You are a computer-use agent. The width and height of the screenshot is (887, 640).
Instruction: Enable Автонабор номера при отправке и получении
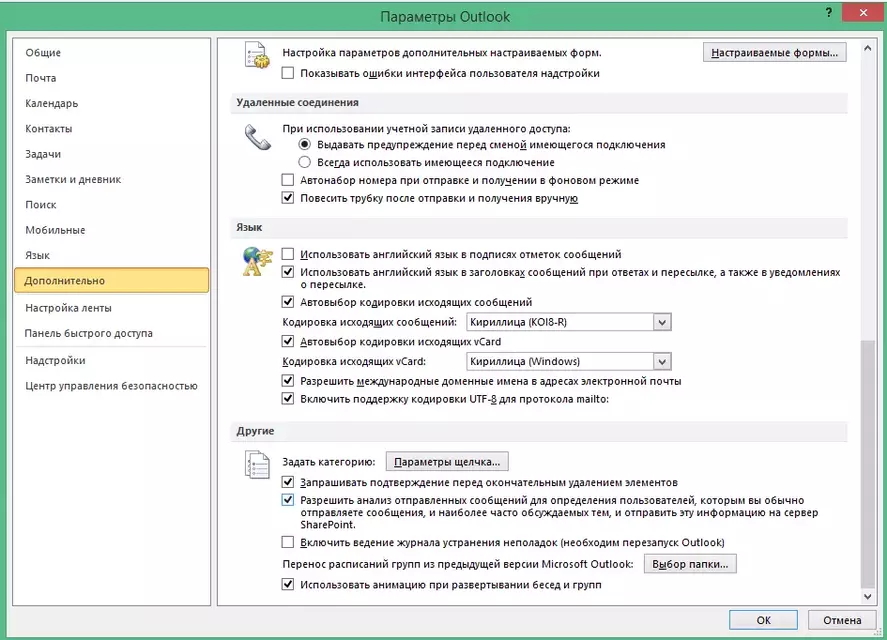[x=288, y=180]
